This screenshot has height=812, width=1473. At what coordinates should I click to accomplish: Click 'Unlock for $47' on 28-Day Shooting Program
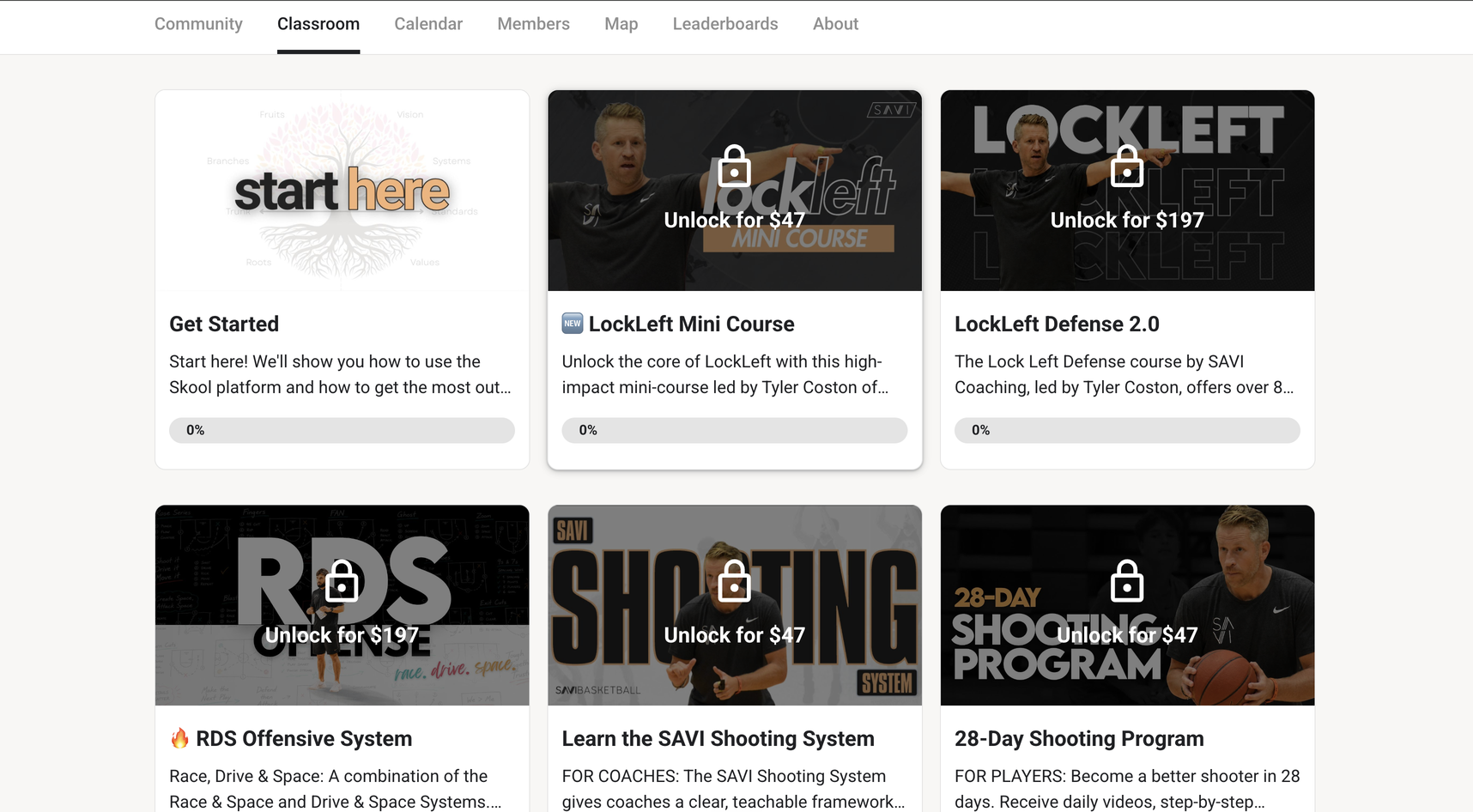pyautogui.click(x=1127, y=635)
